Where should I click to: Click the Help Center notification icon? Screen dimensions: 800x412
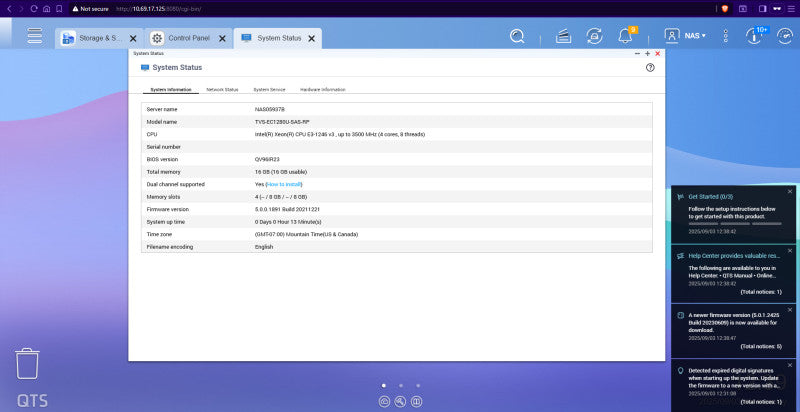[x=680, y=256]
